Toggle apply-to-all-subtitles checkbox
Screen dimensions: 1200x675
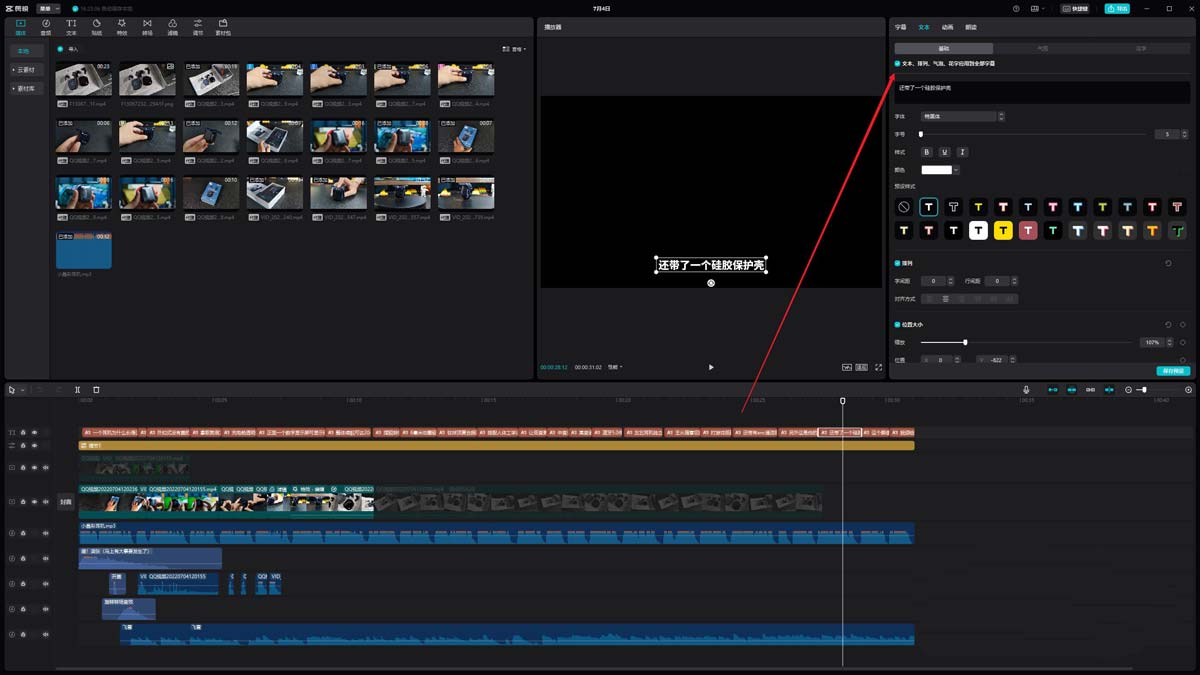897,63
